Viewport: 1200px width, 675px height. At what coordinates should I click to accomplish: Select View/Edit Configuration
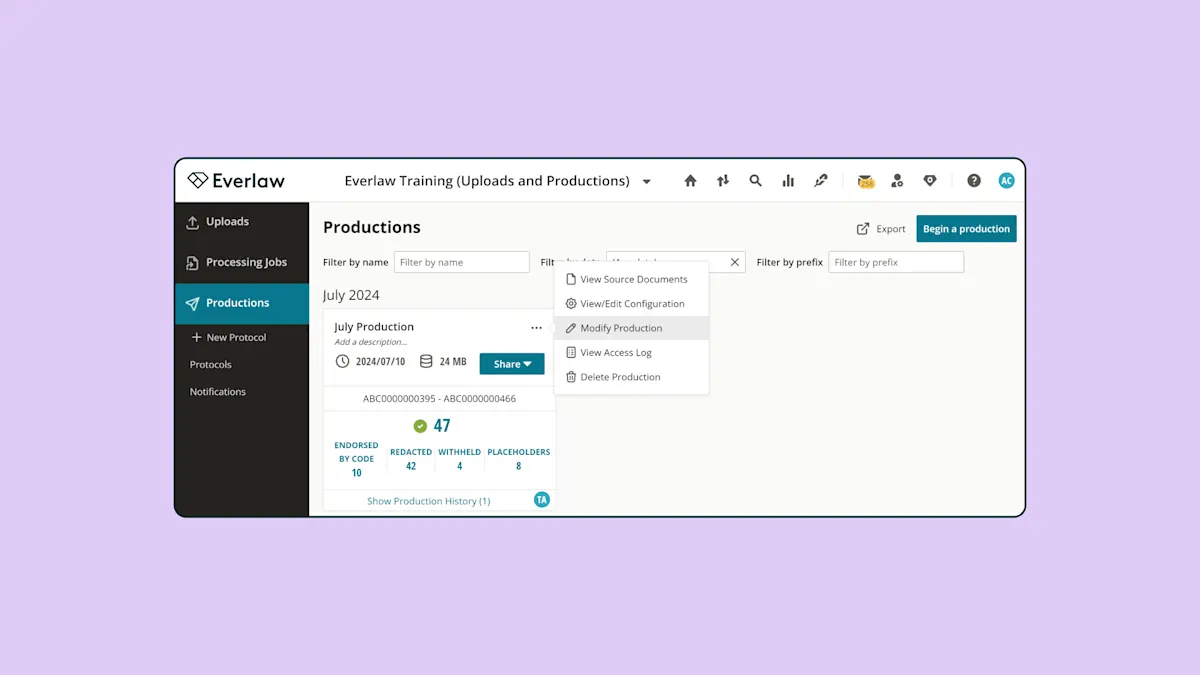631,304
